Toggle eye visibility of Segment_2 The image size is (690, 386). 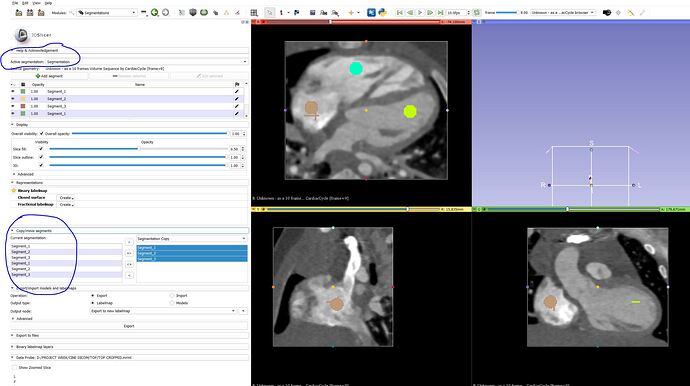(13, 99)
